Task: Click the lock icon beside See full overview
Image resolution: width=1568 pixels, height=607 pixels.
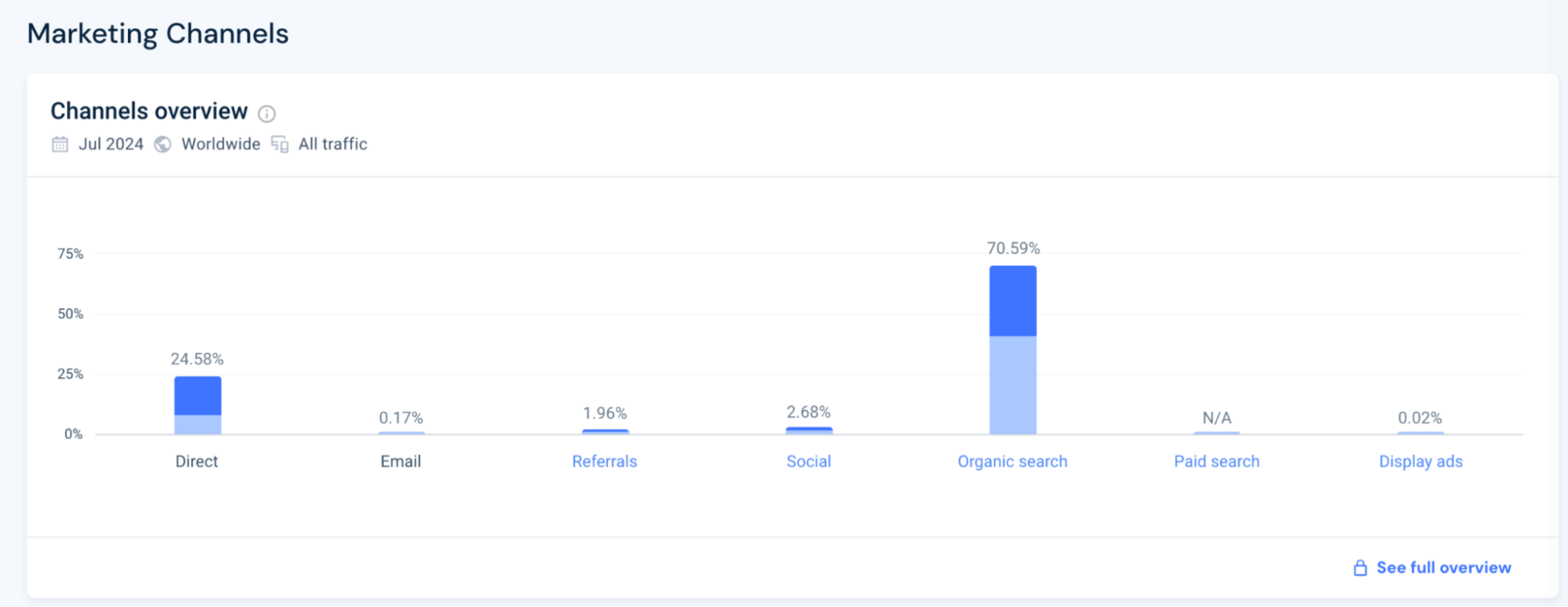Action: [x=1360, y=568]
